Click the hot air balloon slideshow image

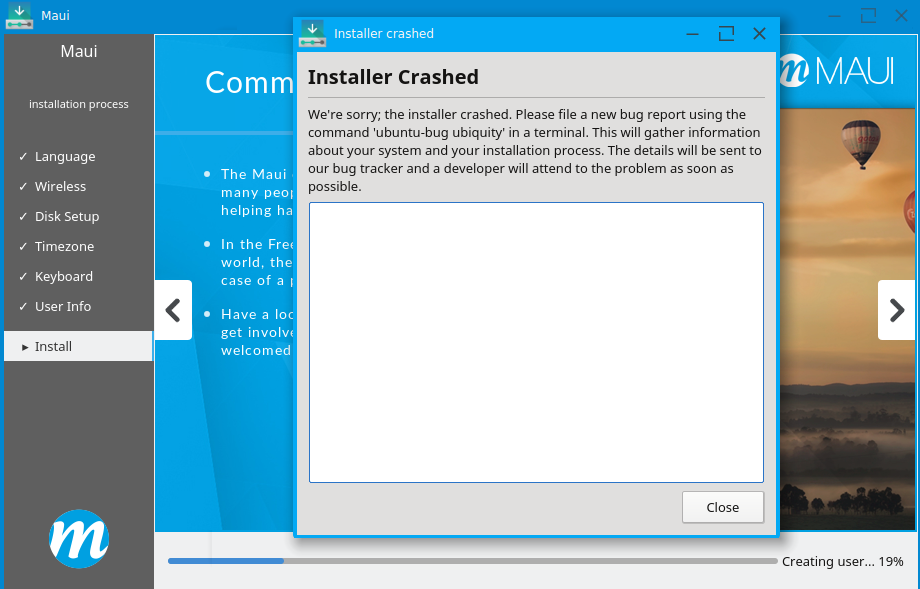850,300
